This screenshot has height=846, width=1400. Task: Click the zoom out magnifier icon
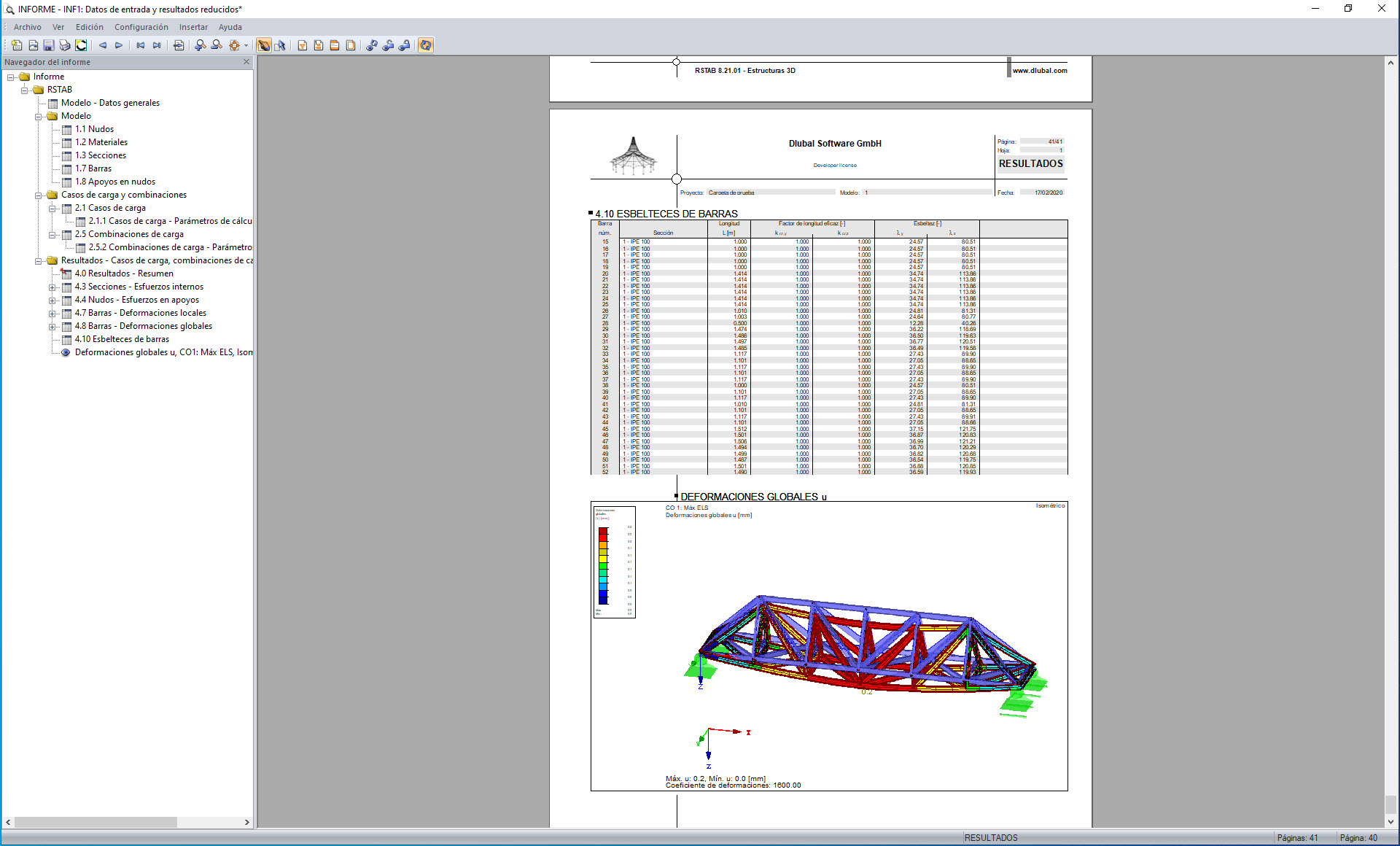tap(217, 45)
